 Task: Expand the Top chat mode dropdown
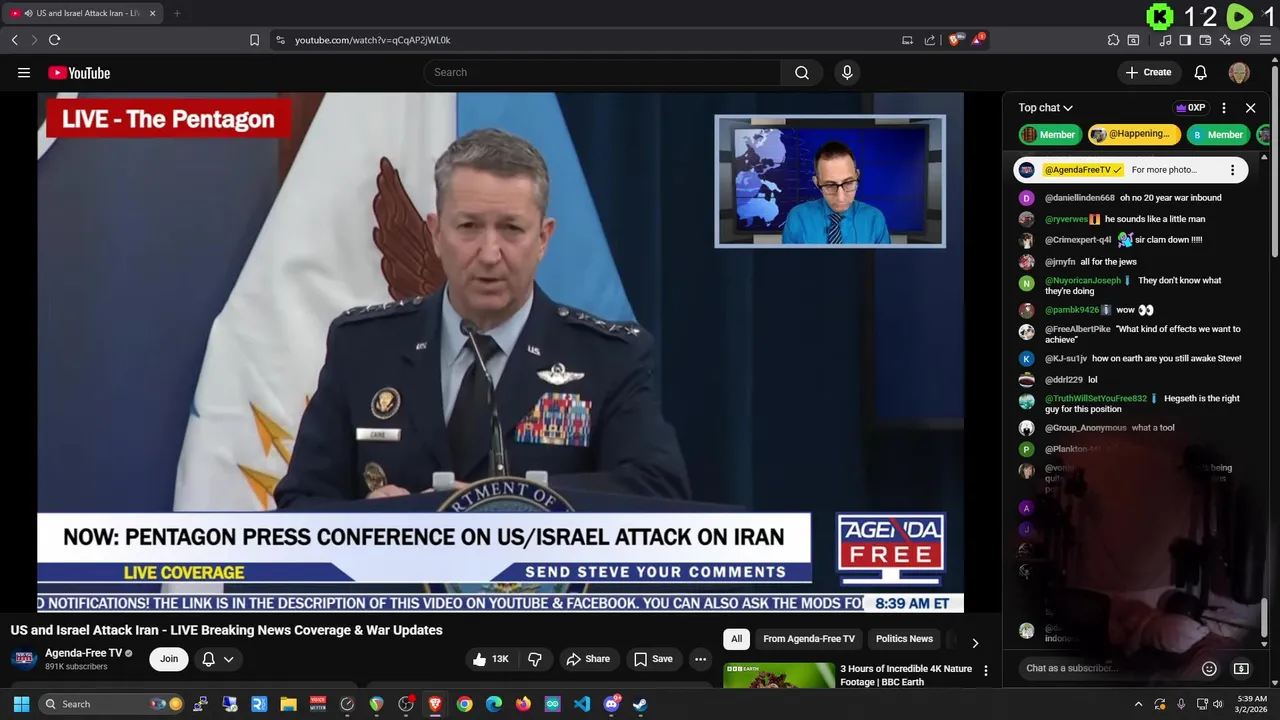pyautogui.click(x=1046, y=108)
